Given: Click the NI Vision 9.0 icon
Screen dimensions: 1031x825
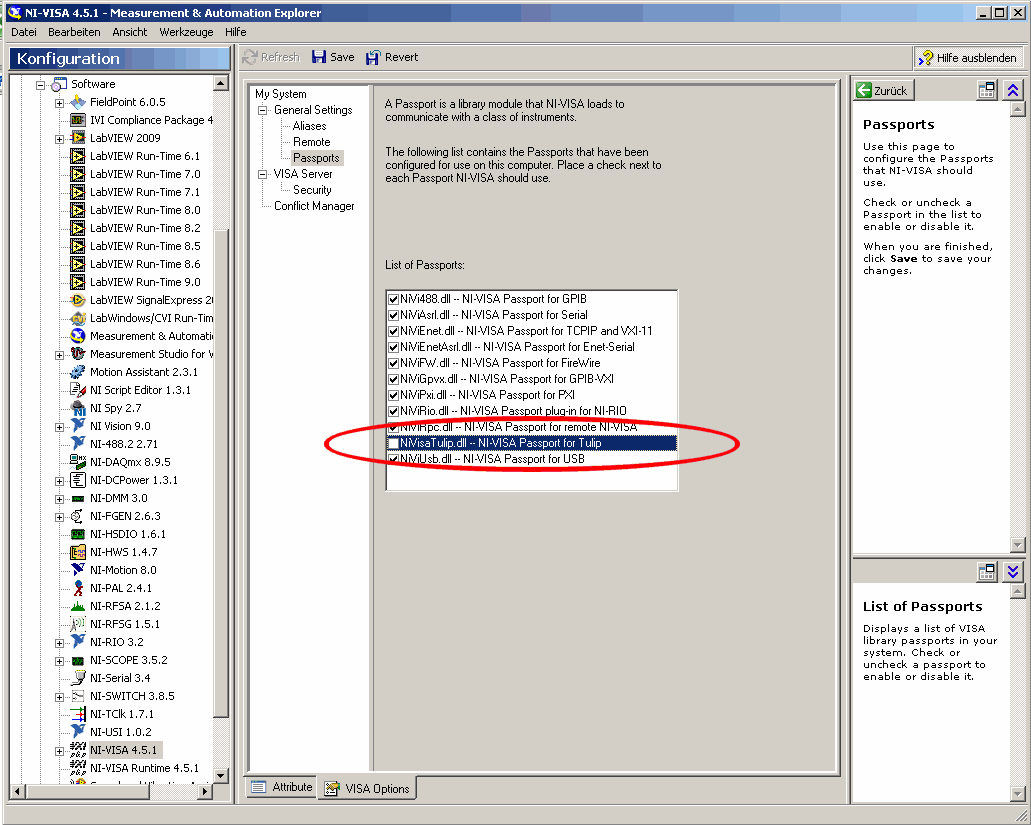Looking at the screenshot, I should click(78, 426).
